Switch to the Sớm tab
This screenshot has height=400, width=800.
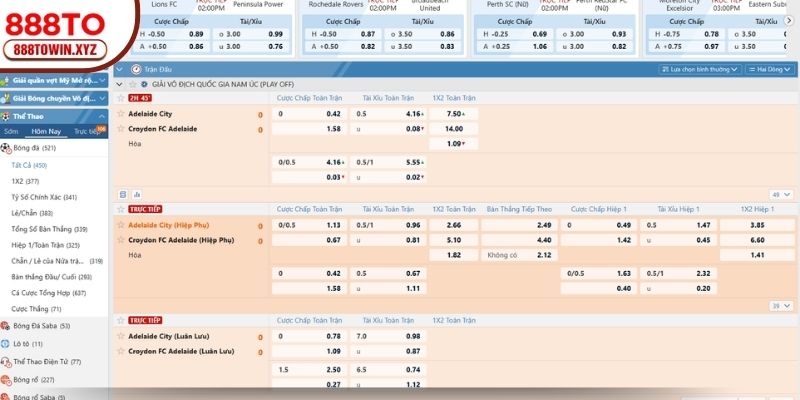click(11, 132)
